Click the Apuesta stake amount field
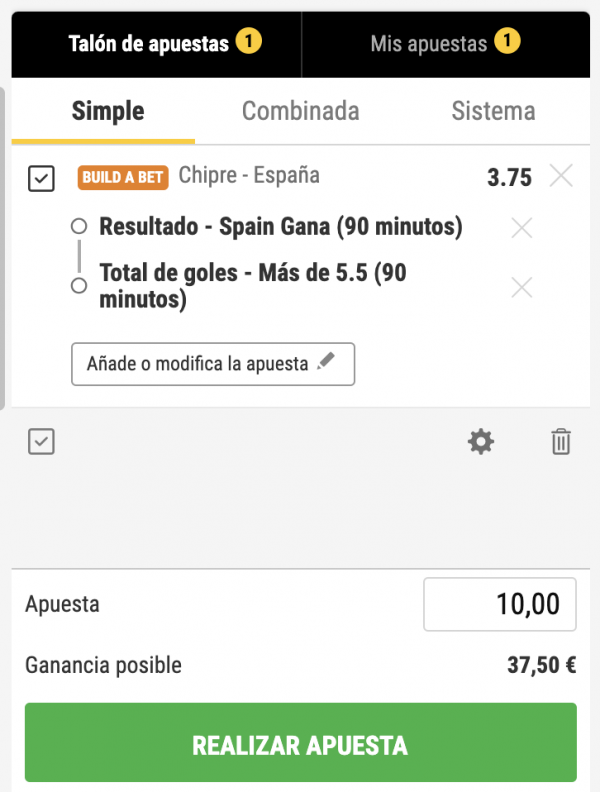This screenshot has height=792, width=600. point(499,604)
